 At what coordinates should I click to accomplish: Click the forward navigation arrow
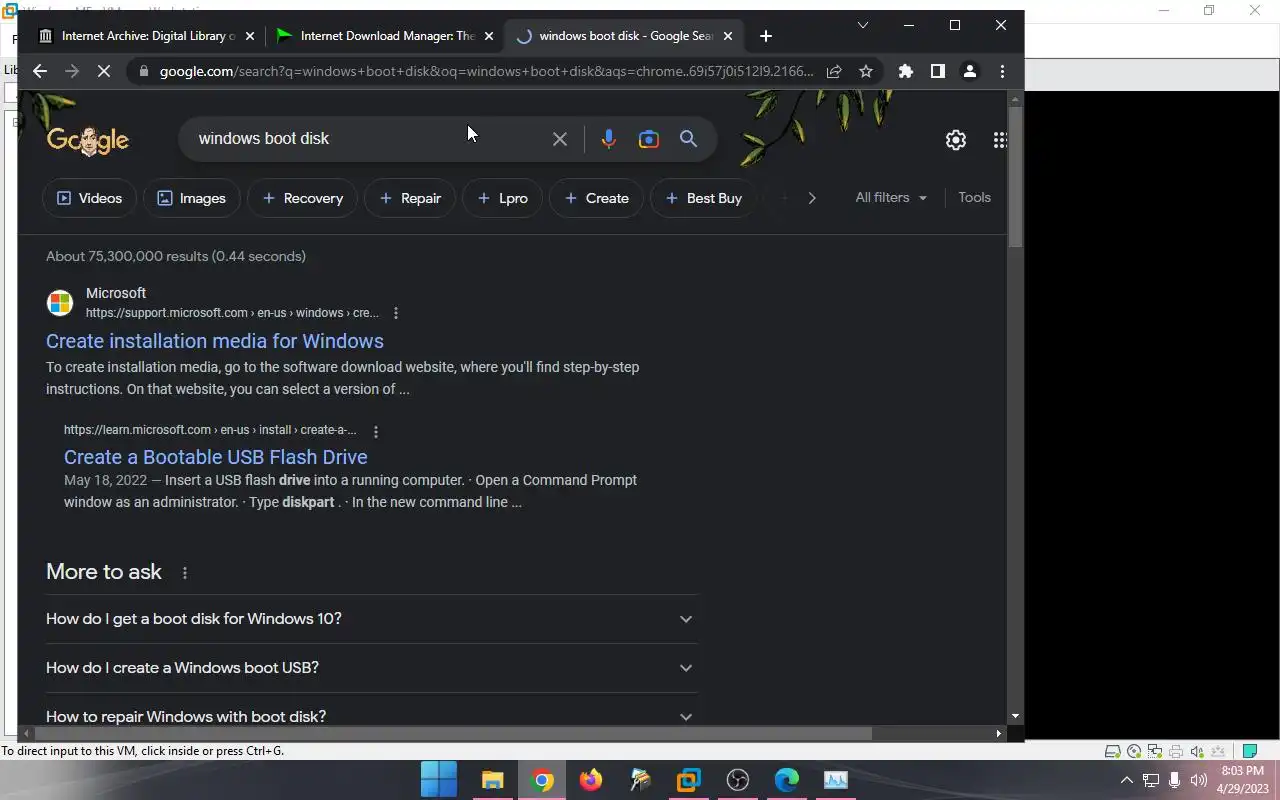[72, 71]
